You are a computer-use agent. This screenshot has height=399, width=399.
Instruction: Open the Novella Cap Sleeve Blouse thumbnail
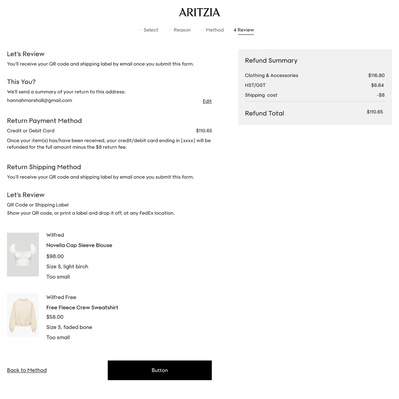pyautogui.click(x=23, y=254)
